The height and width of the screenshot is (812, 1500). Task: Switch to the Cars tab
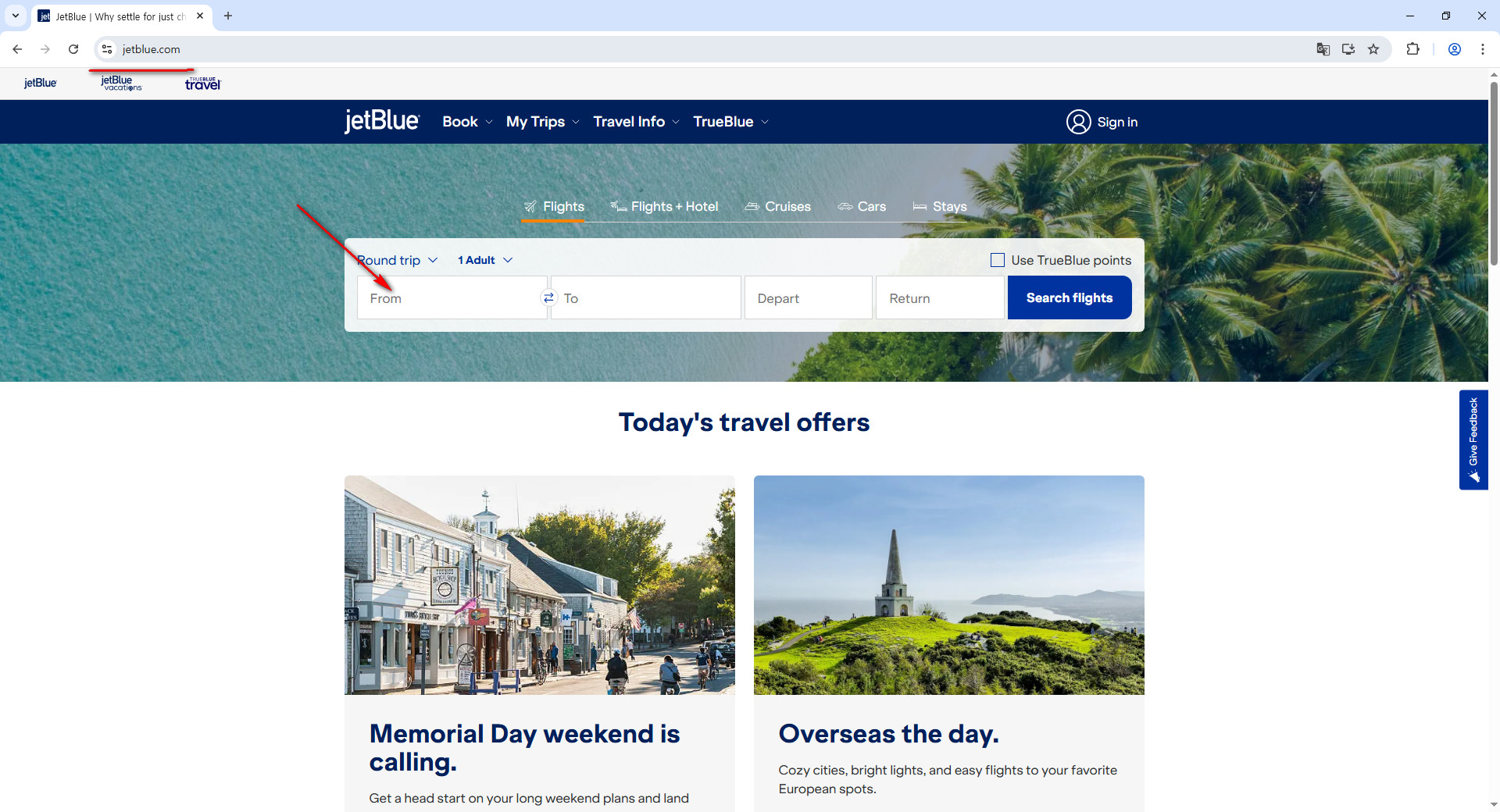coord(862,206)
